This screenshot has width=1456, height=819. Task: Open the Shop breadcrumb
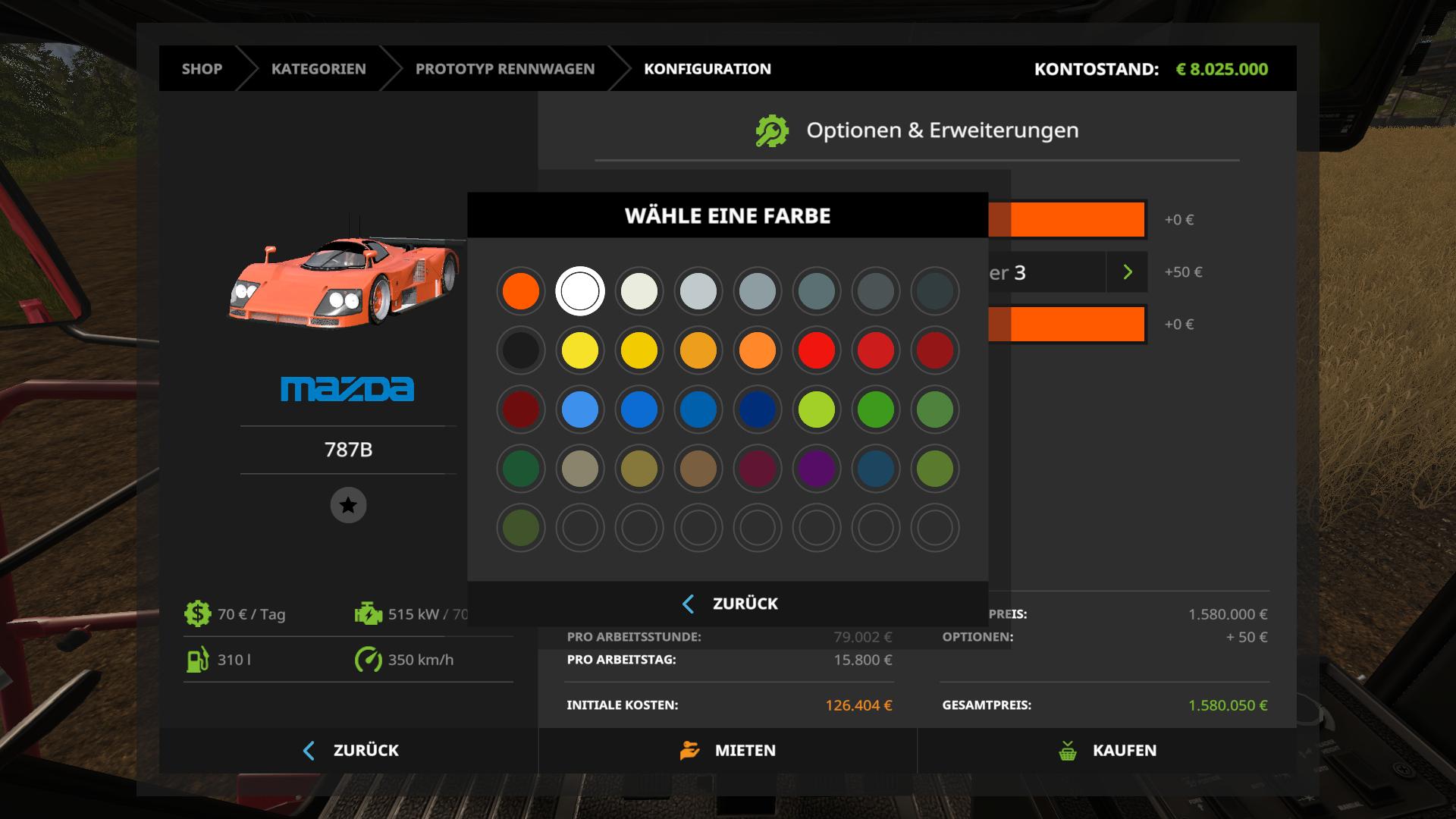[x=202, y=69]
